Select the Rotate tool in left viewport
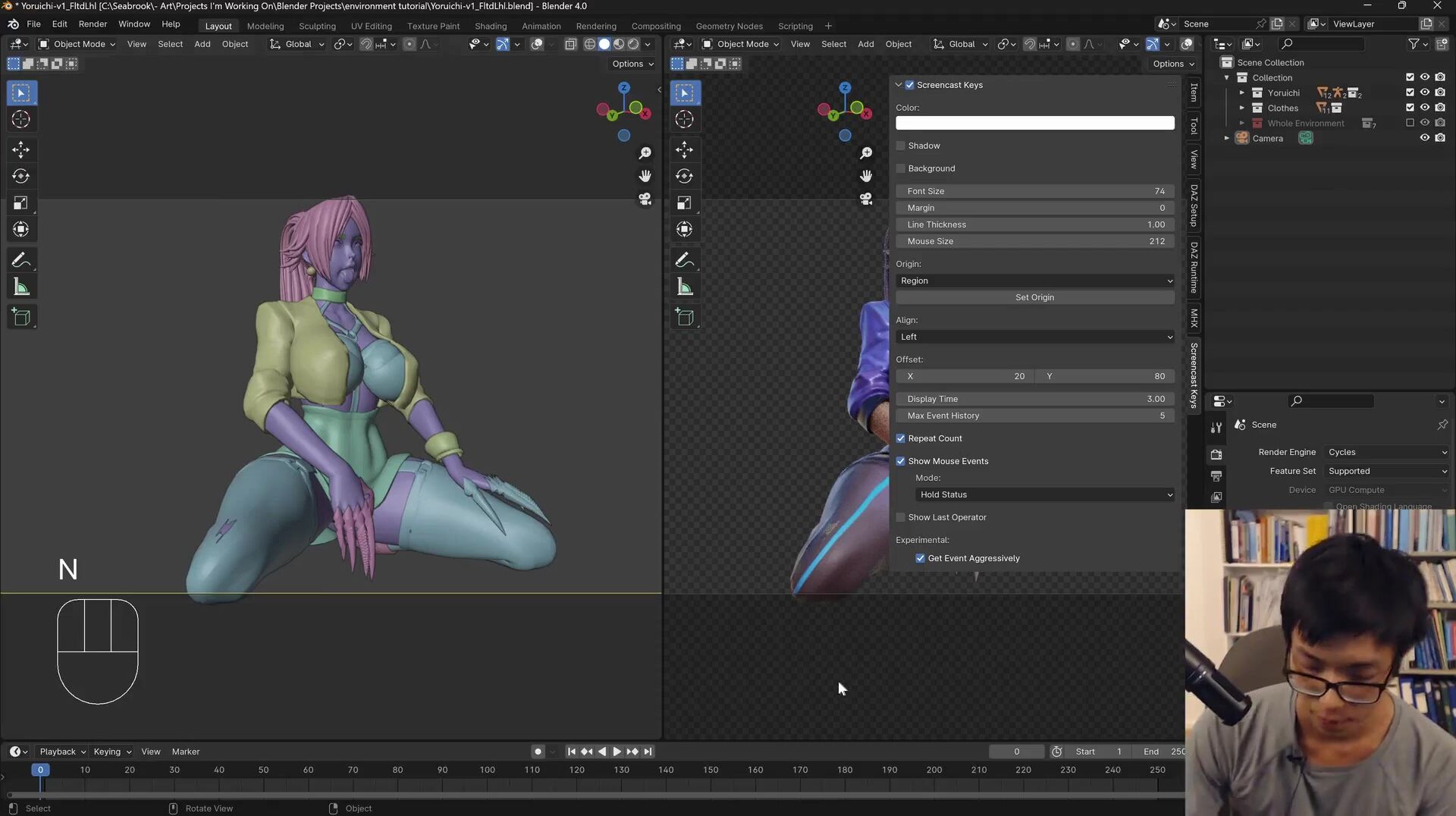The image size is (1456, 816). (21, 176)
